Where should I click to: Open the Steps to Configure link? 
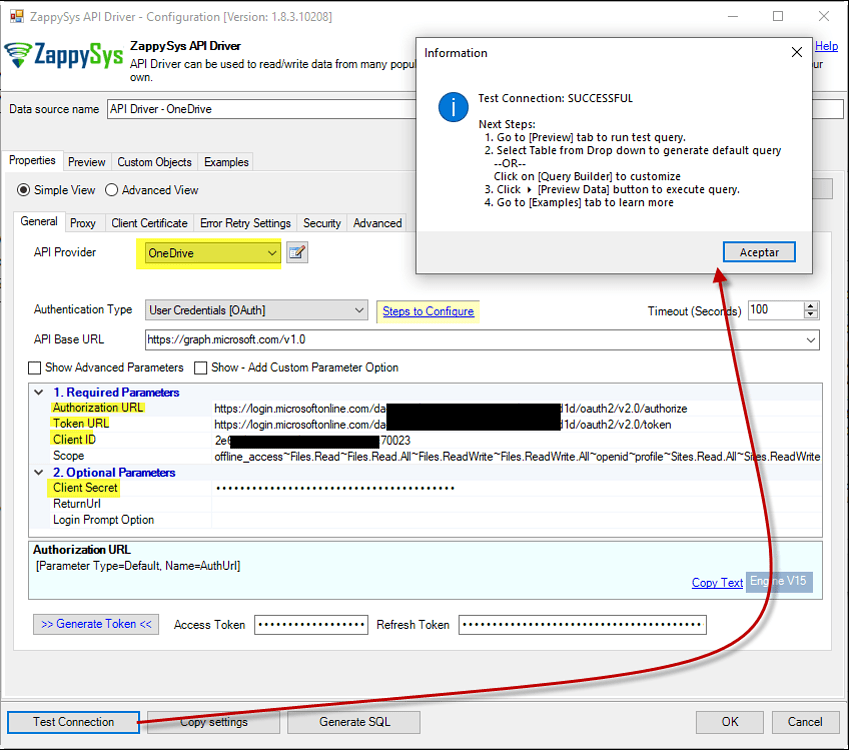428,311
